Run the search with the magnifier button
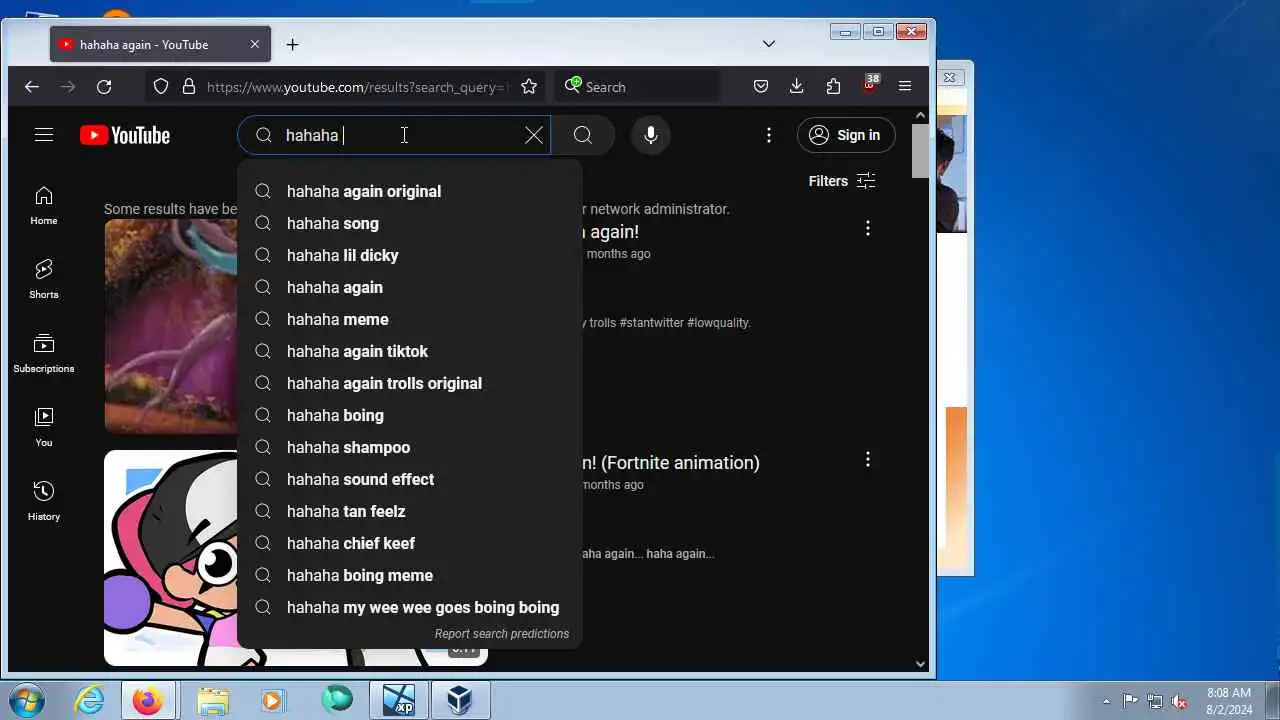This screenshot has height=720, width=1280. pyautogui.click(x=583, y=135)
